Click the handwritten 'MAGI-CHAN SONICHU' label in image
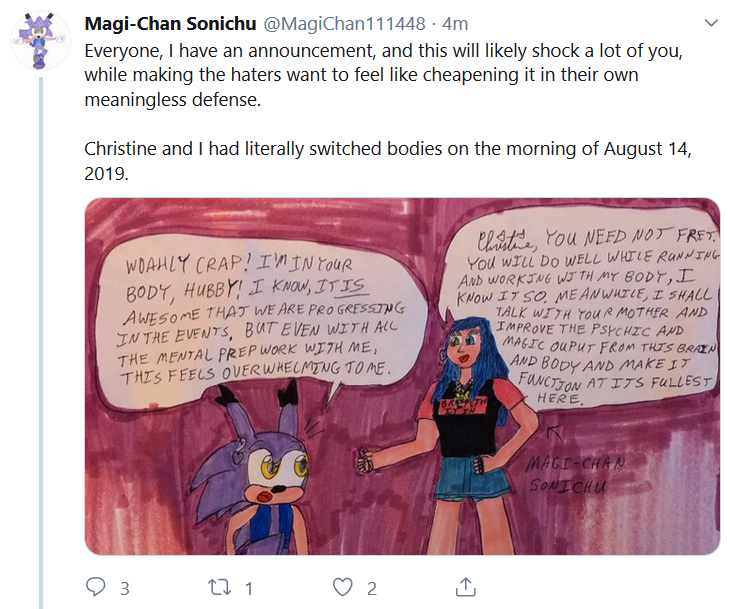This screenshot has height=609, width=730. [575, 474]
